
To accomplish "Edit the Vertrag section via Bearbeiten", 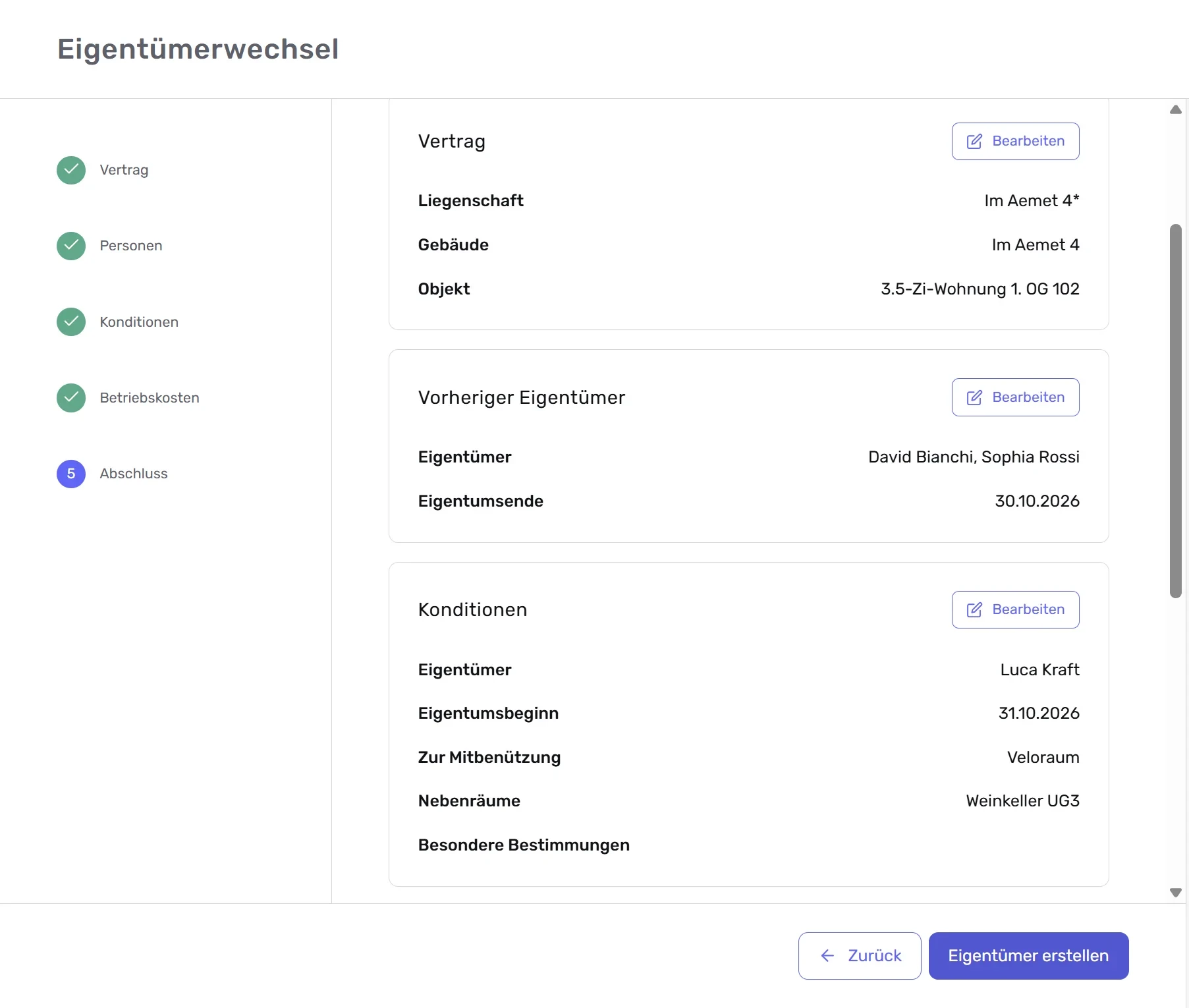I will 1015,141.
